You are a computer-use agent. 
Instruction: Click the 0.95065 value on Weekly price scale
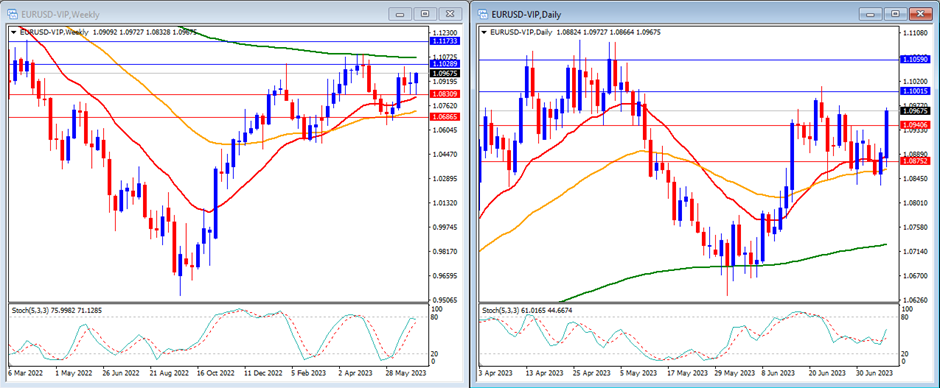click(x=444, y=300)
